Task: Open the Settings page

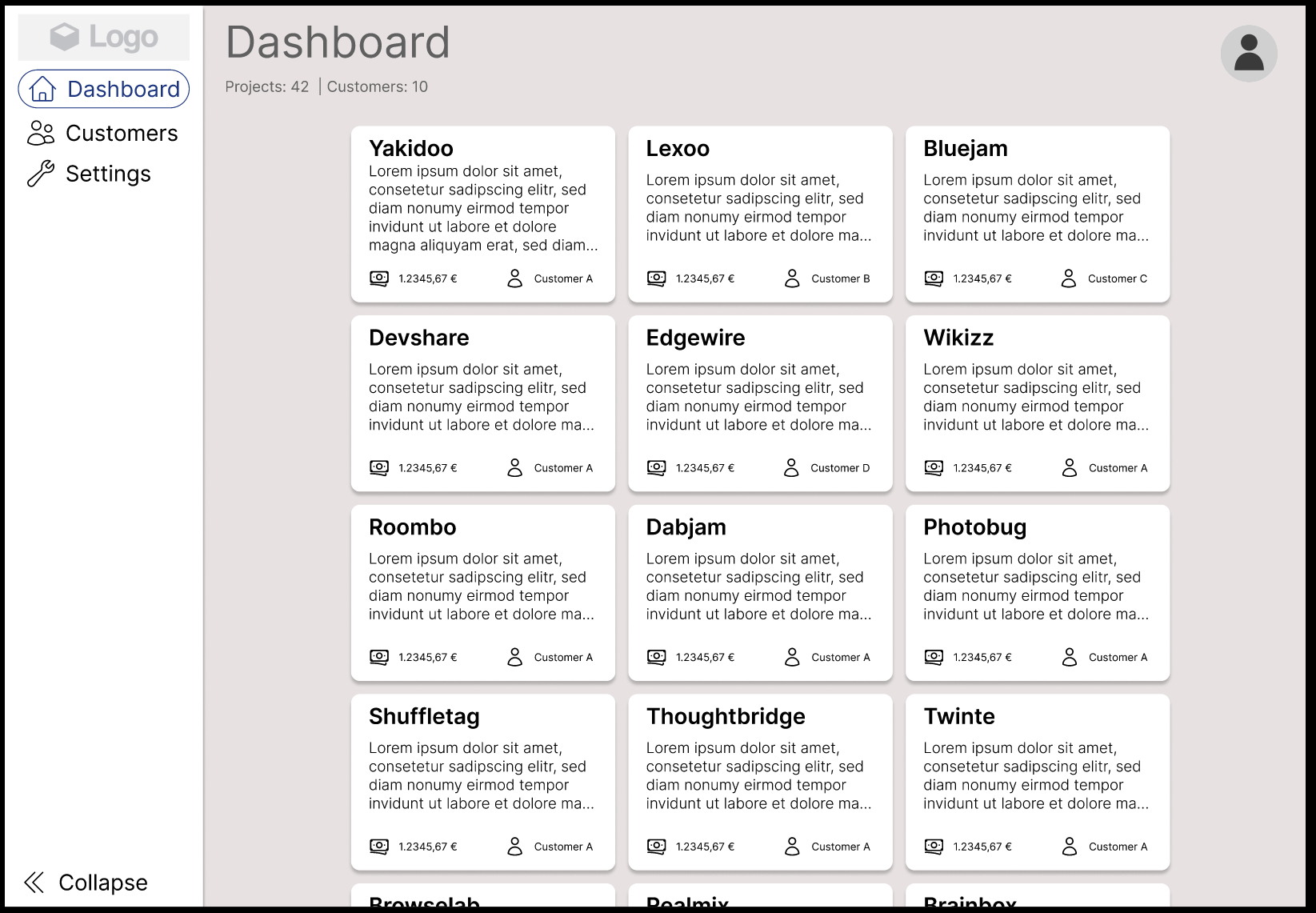Action: 90,174
